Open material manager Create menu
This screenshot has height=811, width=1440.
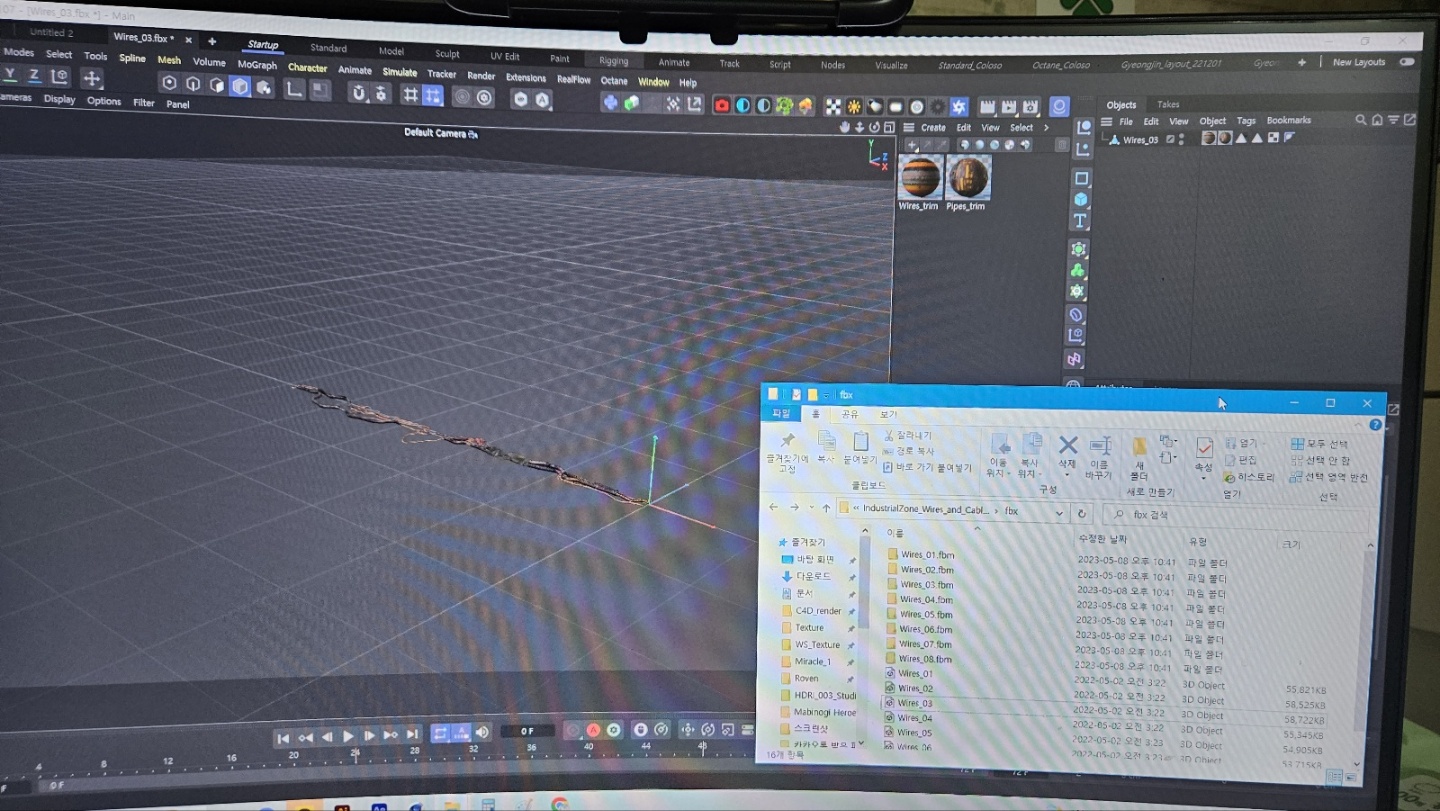click(933, 128)
